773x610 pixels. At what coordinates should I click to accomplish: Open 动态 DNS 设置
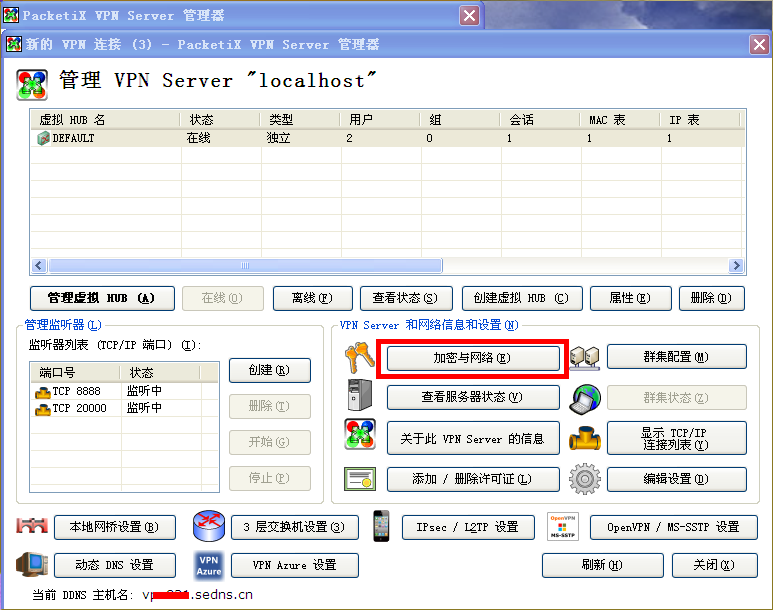(x=115, y=565)
